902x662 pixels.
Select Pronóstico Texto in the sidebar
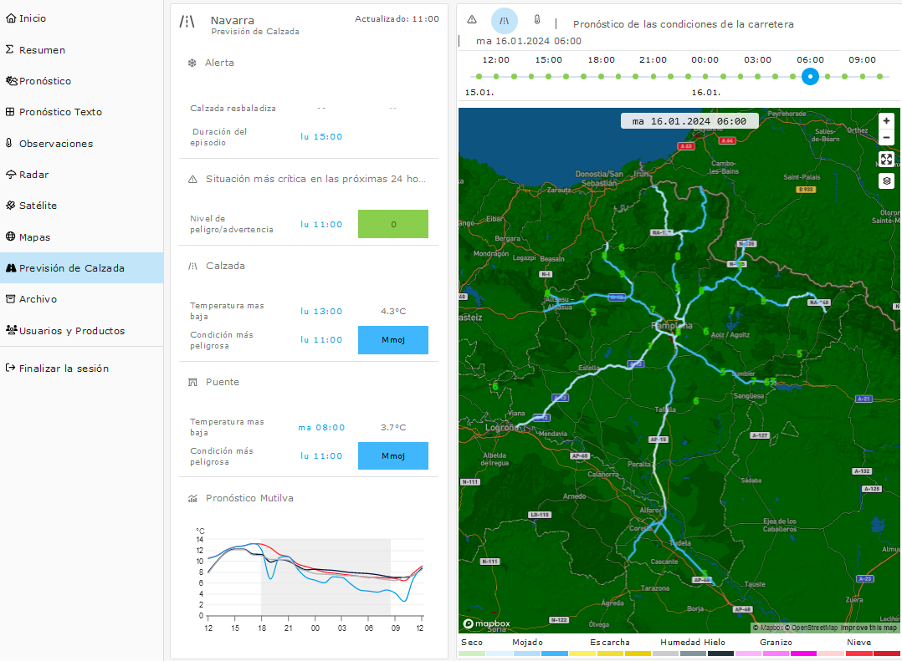click(59, 112)
